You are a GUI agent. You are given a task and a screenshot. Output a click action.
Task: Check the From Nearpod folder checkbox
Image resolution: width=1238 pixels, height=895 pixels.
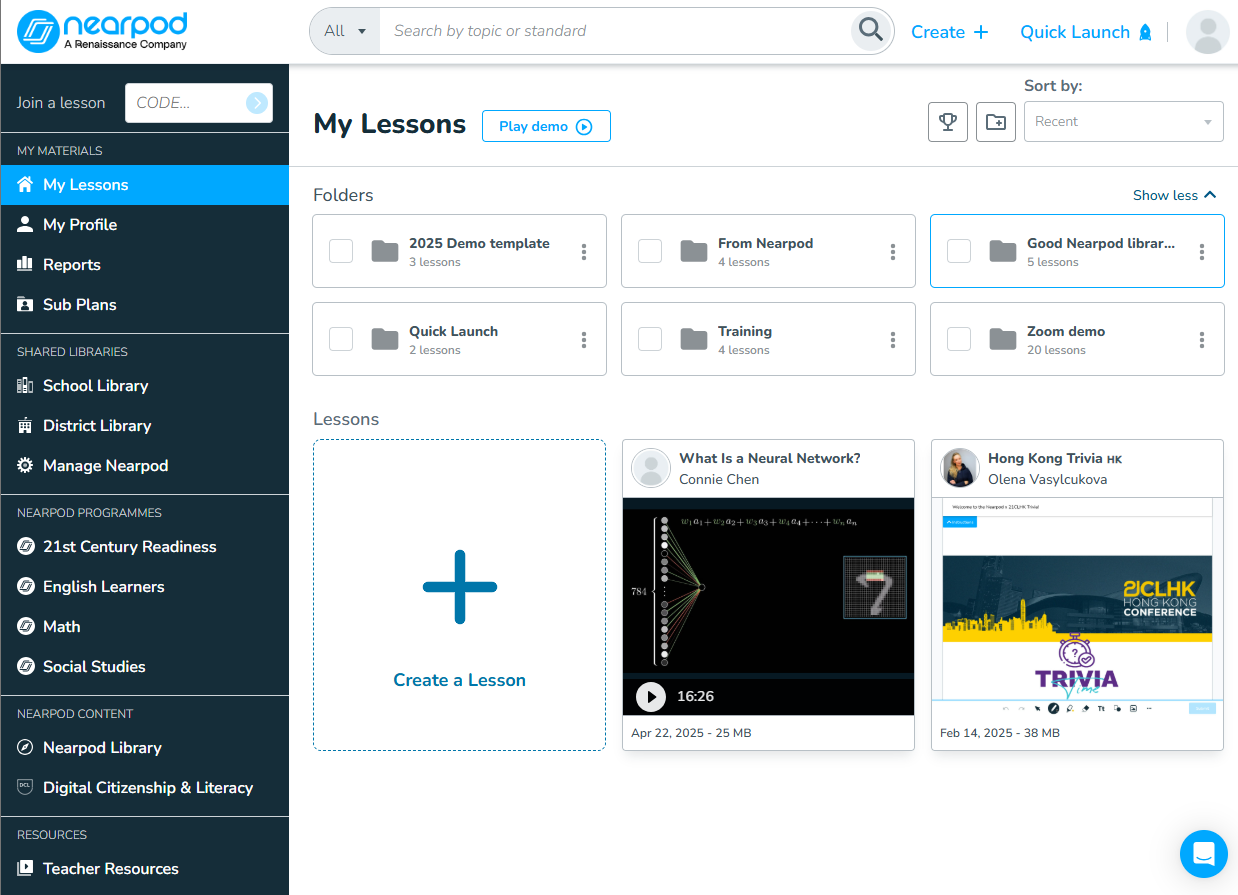tap(650, 251)
